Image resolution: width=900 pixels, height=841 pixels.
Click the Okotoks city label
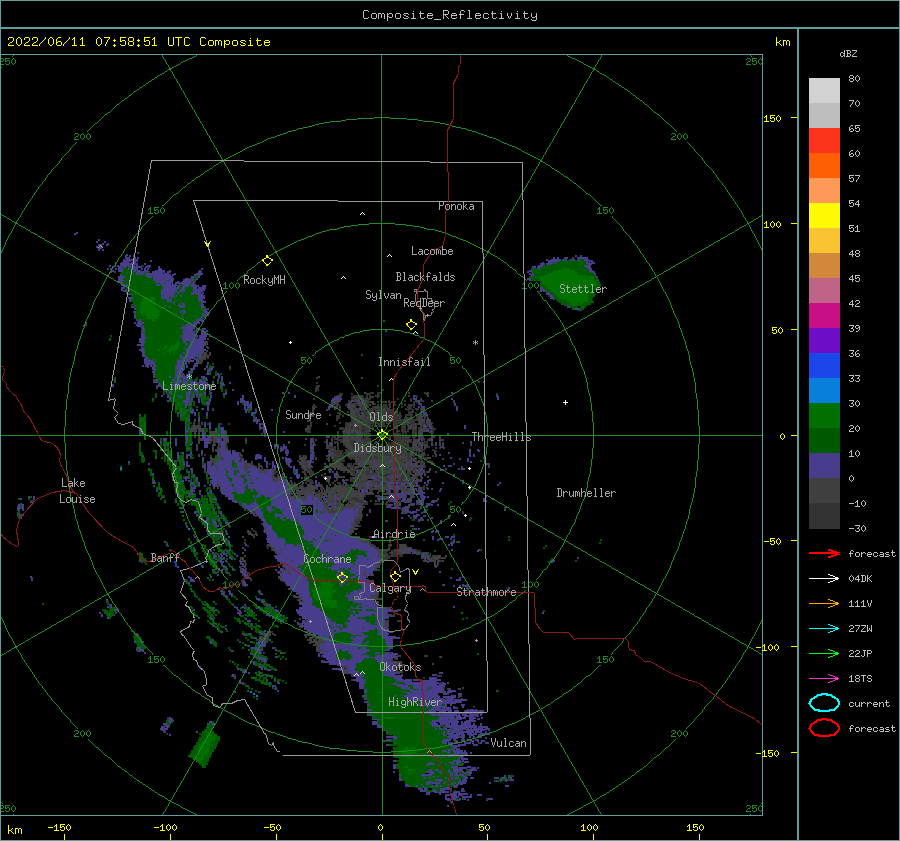click(400, 667)
